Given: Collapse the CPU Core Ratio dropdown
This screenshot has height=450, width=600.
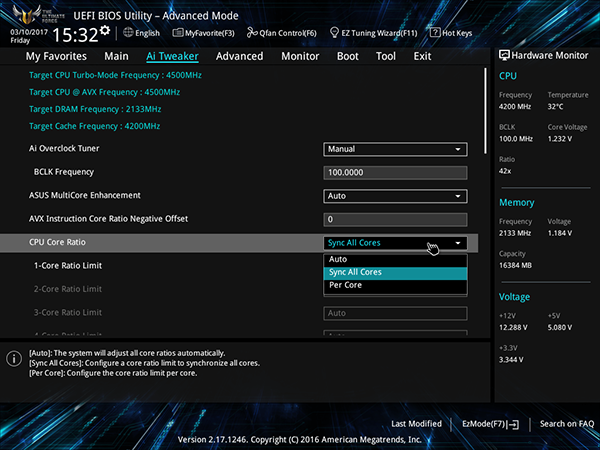Looking at the screenshot, I should [395, 243].
